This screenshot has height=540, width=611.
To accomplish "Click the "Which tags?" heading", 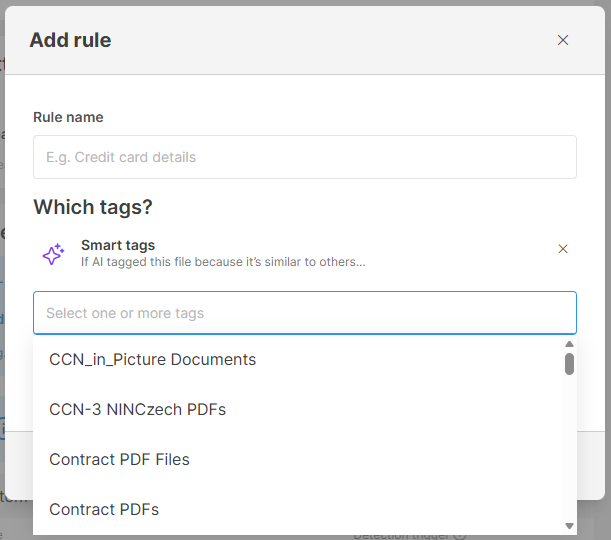I will pyautogui.click(x=93, y=207).
